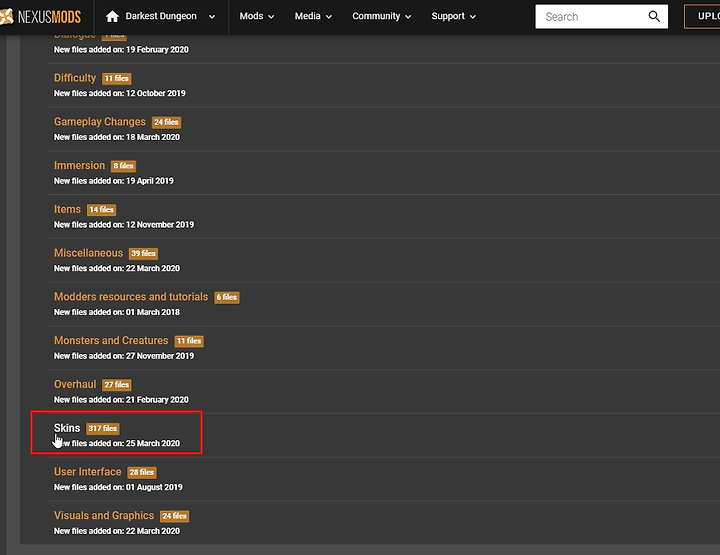The width and height of the screenshot is (720, 555).
Task: Open the Overhaul category
Action: click(x=75, y=384)
